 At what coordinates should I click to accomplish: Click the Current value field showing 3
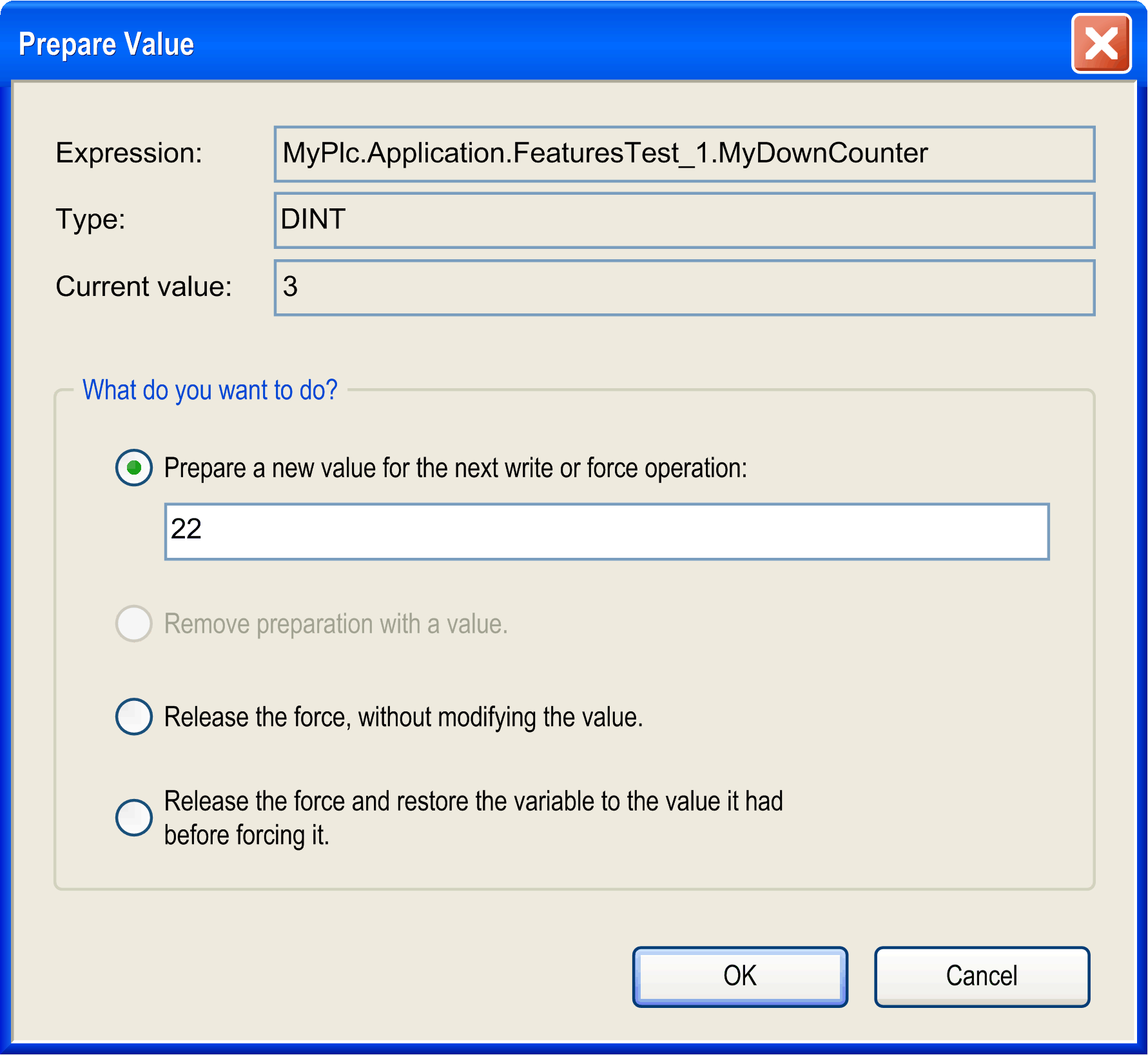tap(684, 288)
